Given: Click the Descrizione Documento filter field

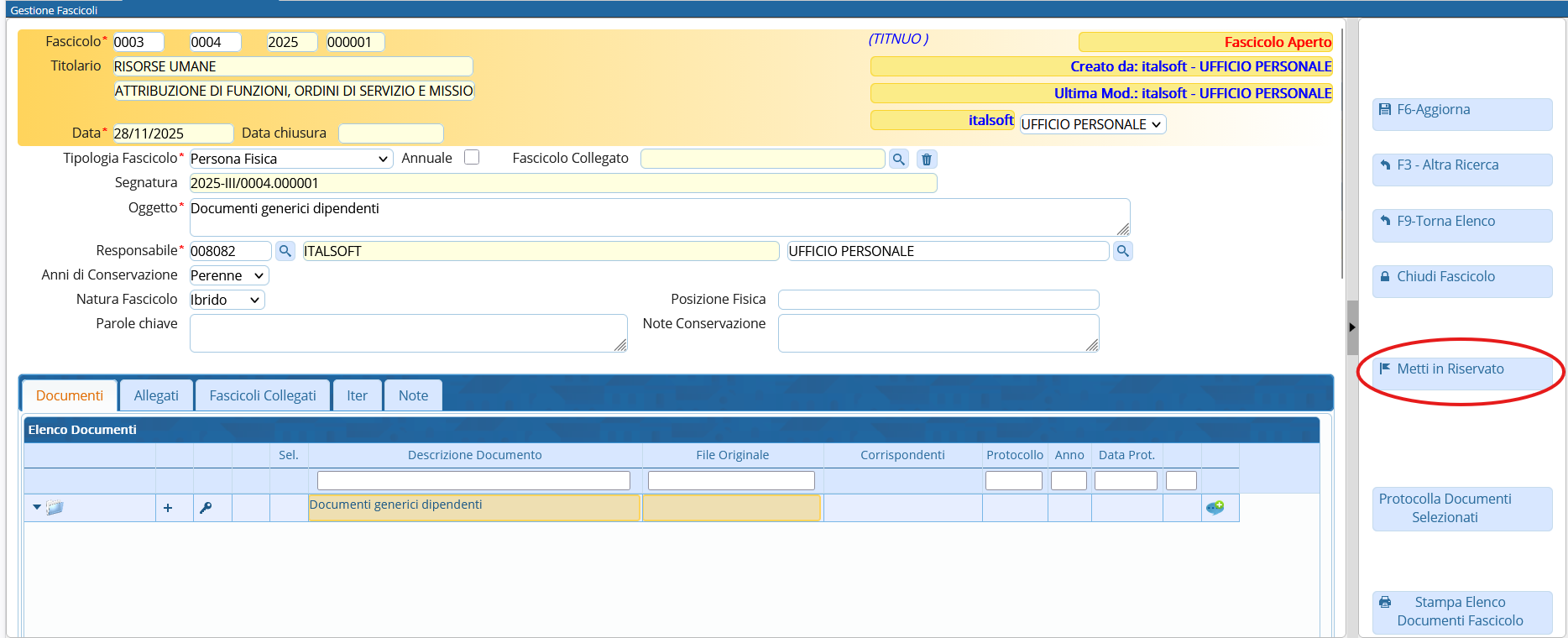Looking at the screenshot, I should coord(473,480).
